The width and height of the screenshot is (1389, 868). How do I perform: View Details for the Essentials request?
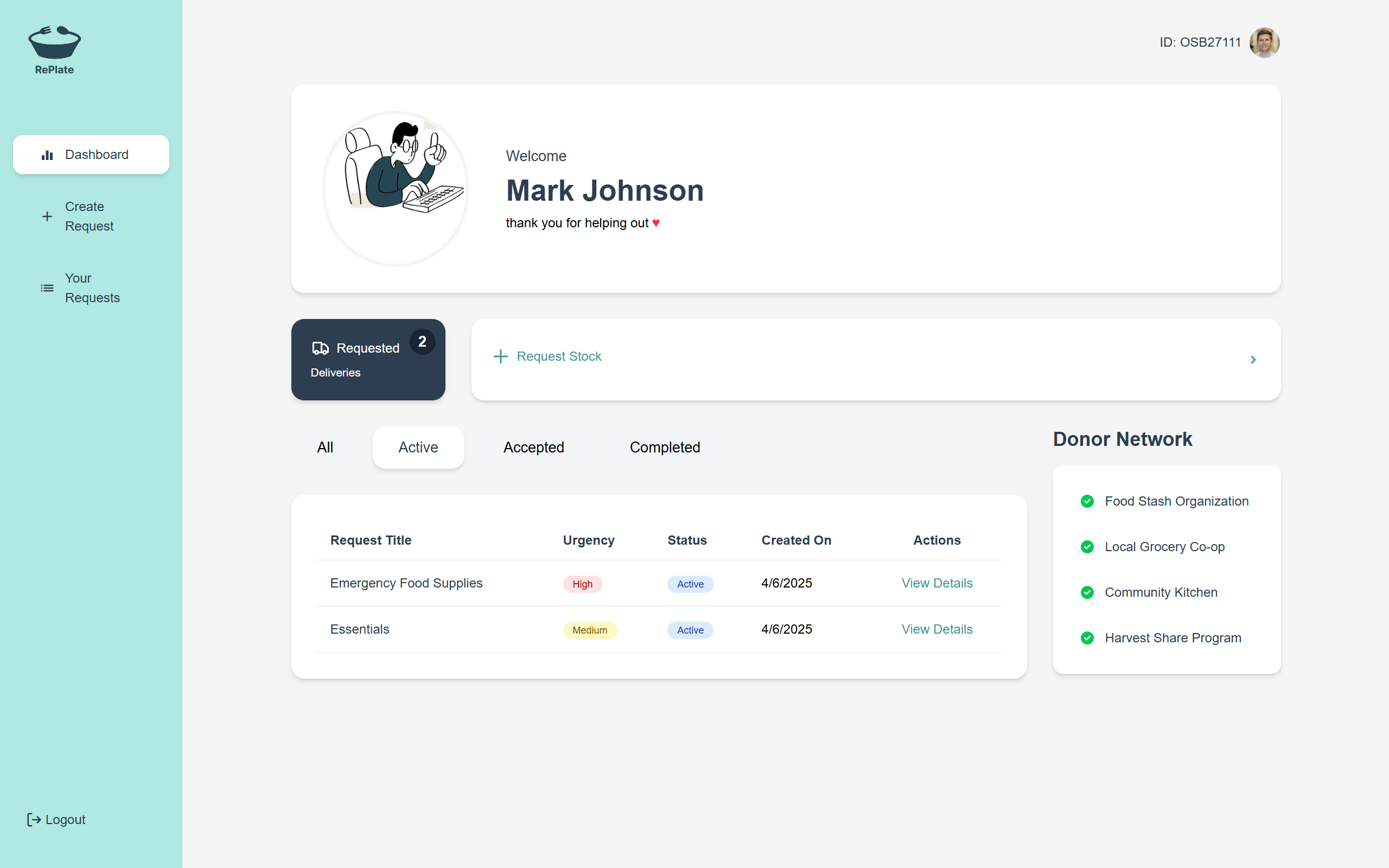(936, 629)
